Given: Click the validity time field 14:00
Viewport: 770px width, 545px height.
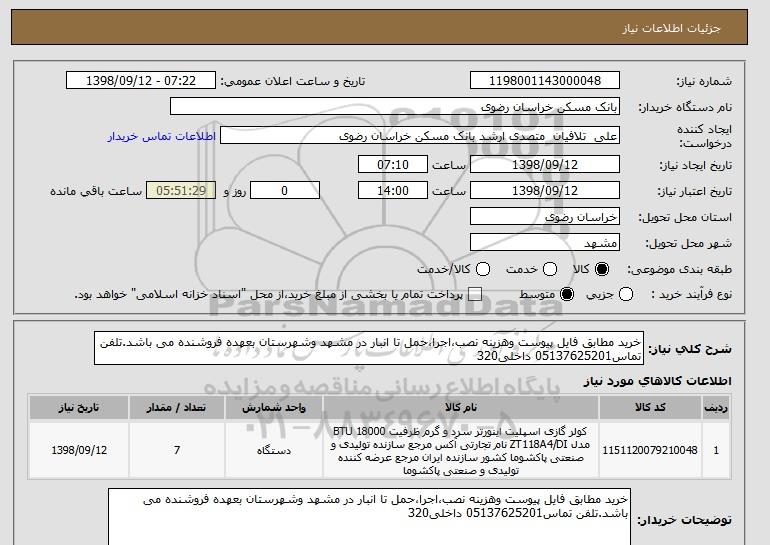Looking at the screenshot, I should (393, 191).
